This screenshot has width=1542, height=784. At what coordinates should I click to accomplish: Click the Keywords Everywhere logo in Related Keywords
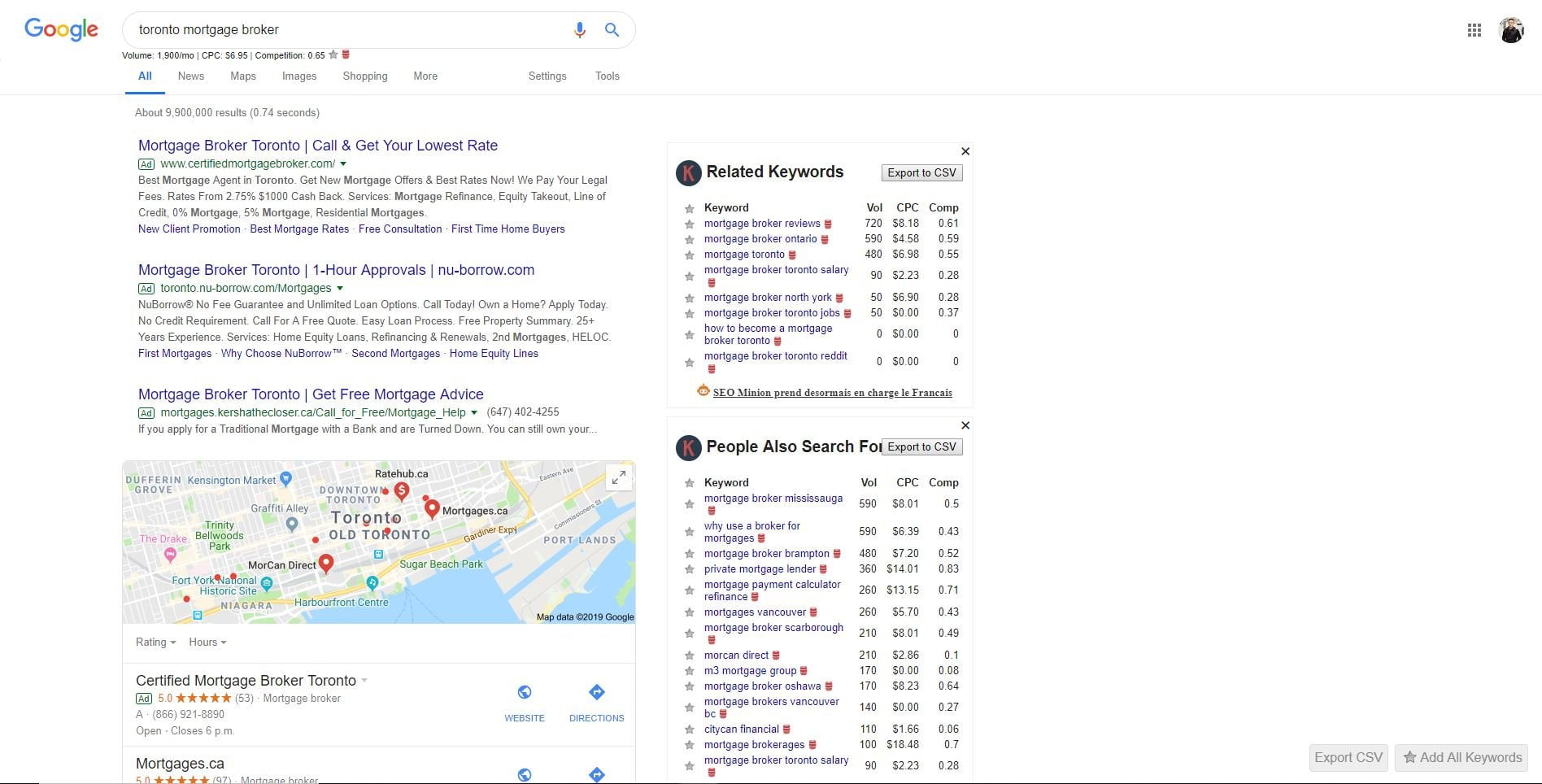click(x=689, y=172)
